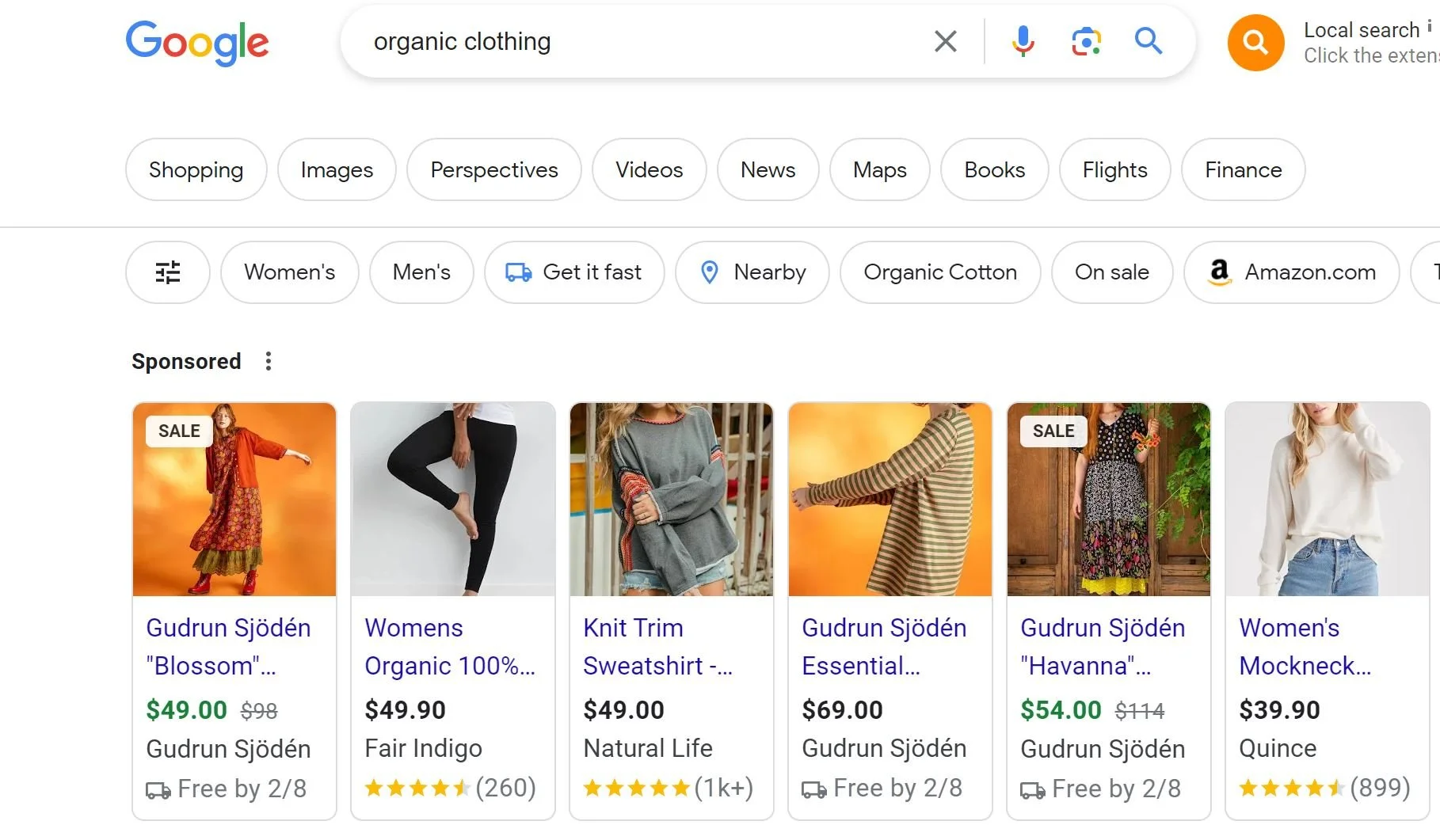Click the Google logo

197,42
